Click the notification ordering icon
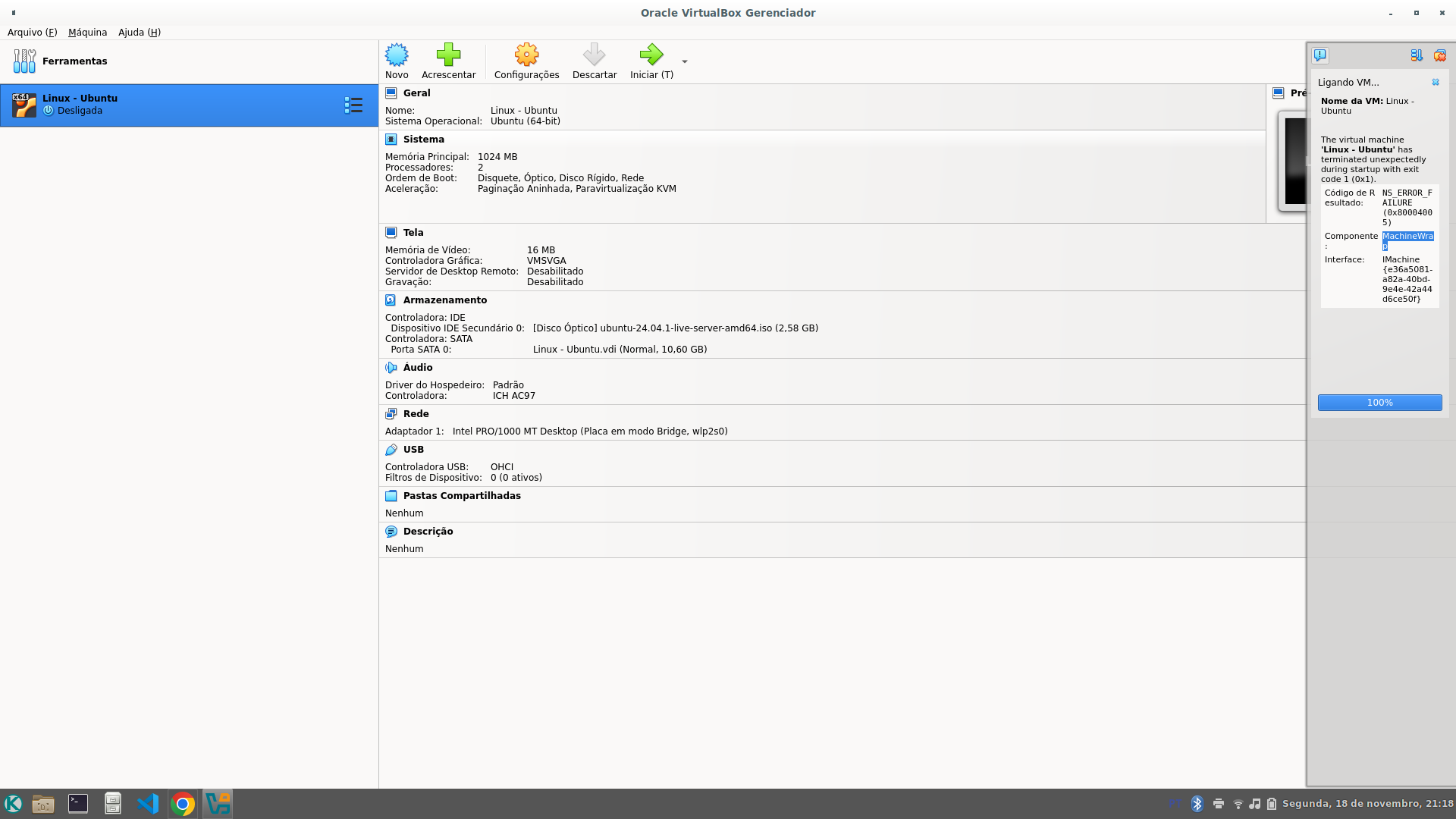 pyautogui.click(x=1417, y=55)
